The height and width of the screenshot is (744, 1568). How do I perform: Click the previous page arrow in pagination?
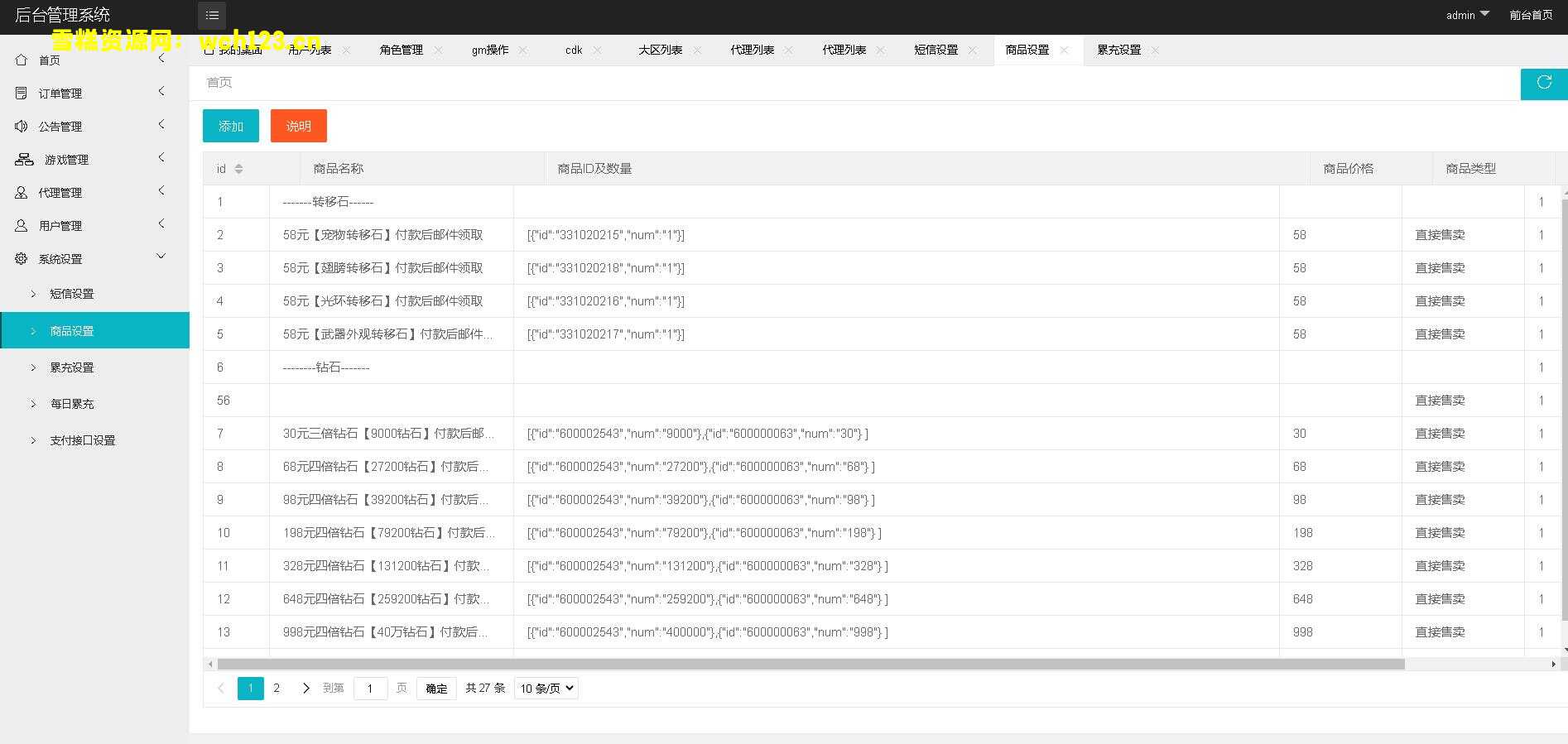coord(220,689)
